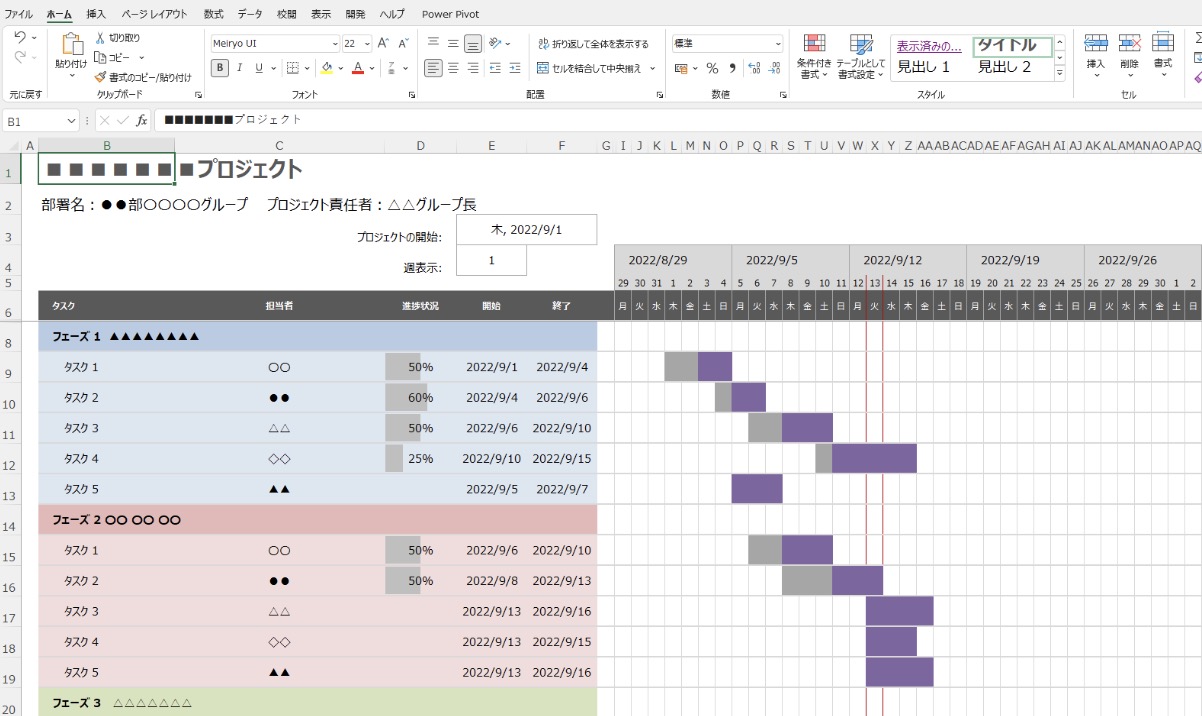The width and height of the screenshot is (1202, 716).
Task: Click the Paste clipboard icon
Action: [72, 43]
